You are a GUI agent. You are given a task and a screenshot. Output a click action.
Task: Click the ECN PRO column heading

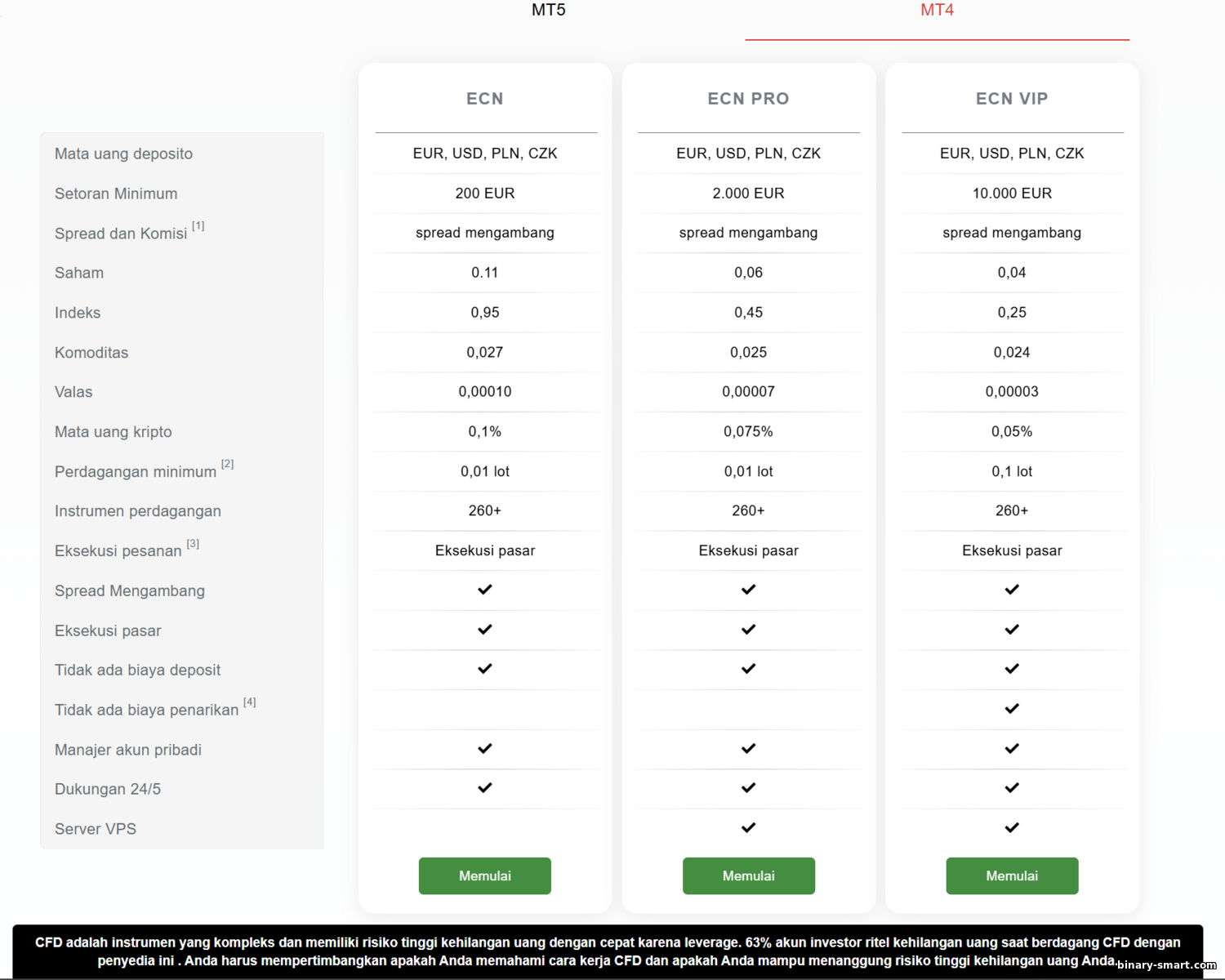(x=748, y=99)
